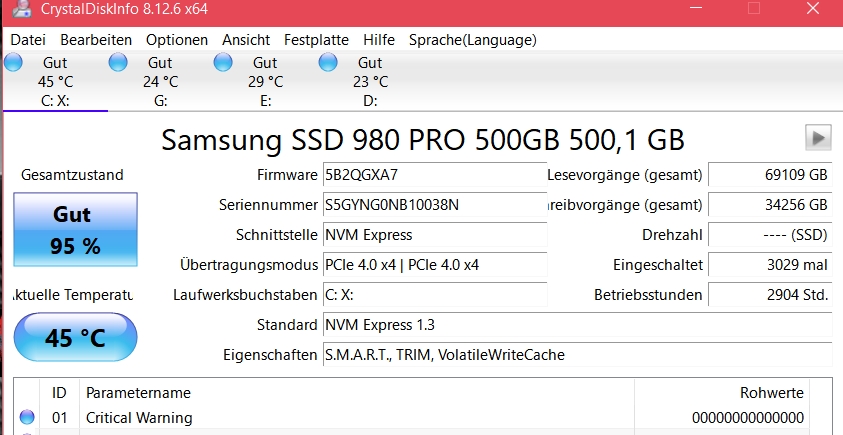This screenshot has height=435, width=843.
Task: Select the E: drive at 29 °C
Action: point(266,82)
